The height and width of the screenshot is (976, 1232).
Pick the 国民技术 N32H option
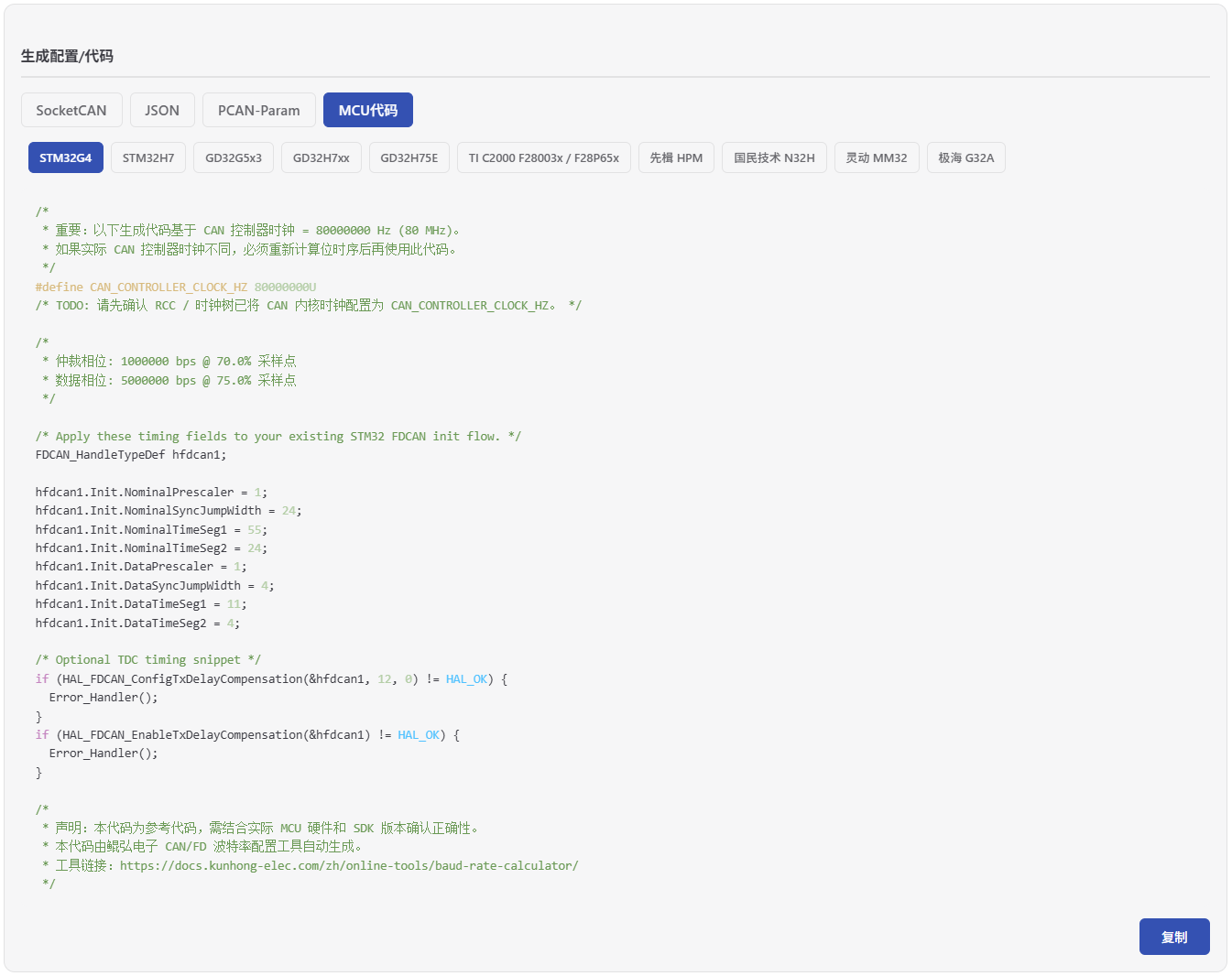[774, 157]
